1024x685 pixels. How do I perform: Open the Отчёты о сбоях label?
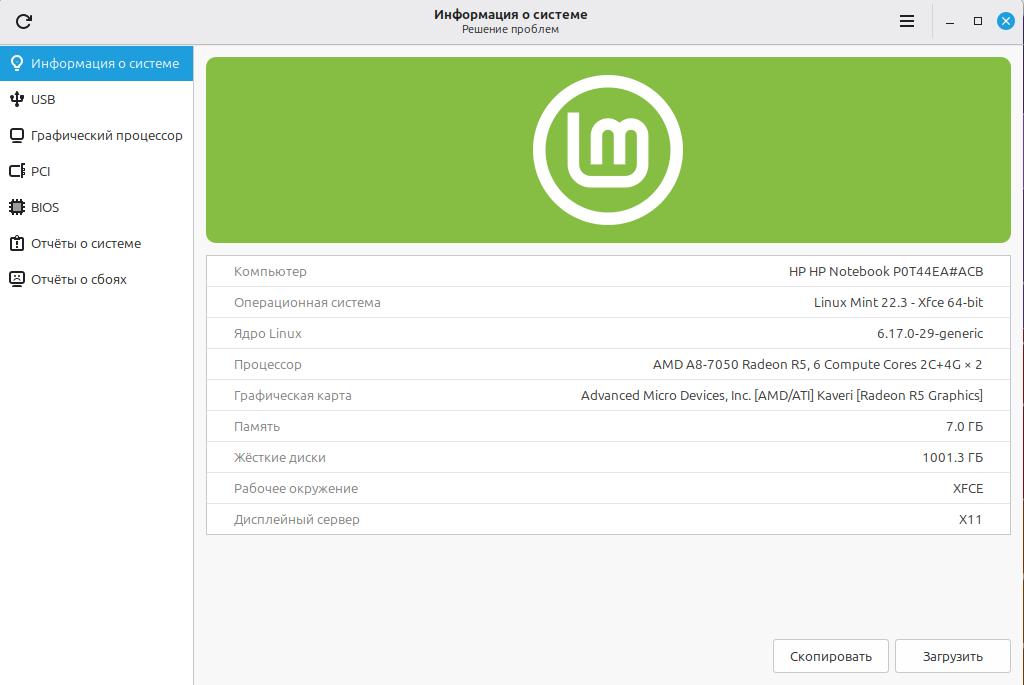79,279
